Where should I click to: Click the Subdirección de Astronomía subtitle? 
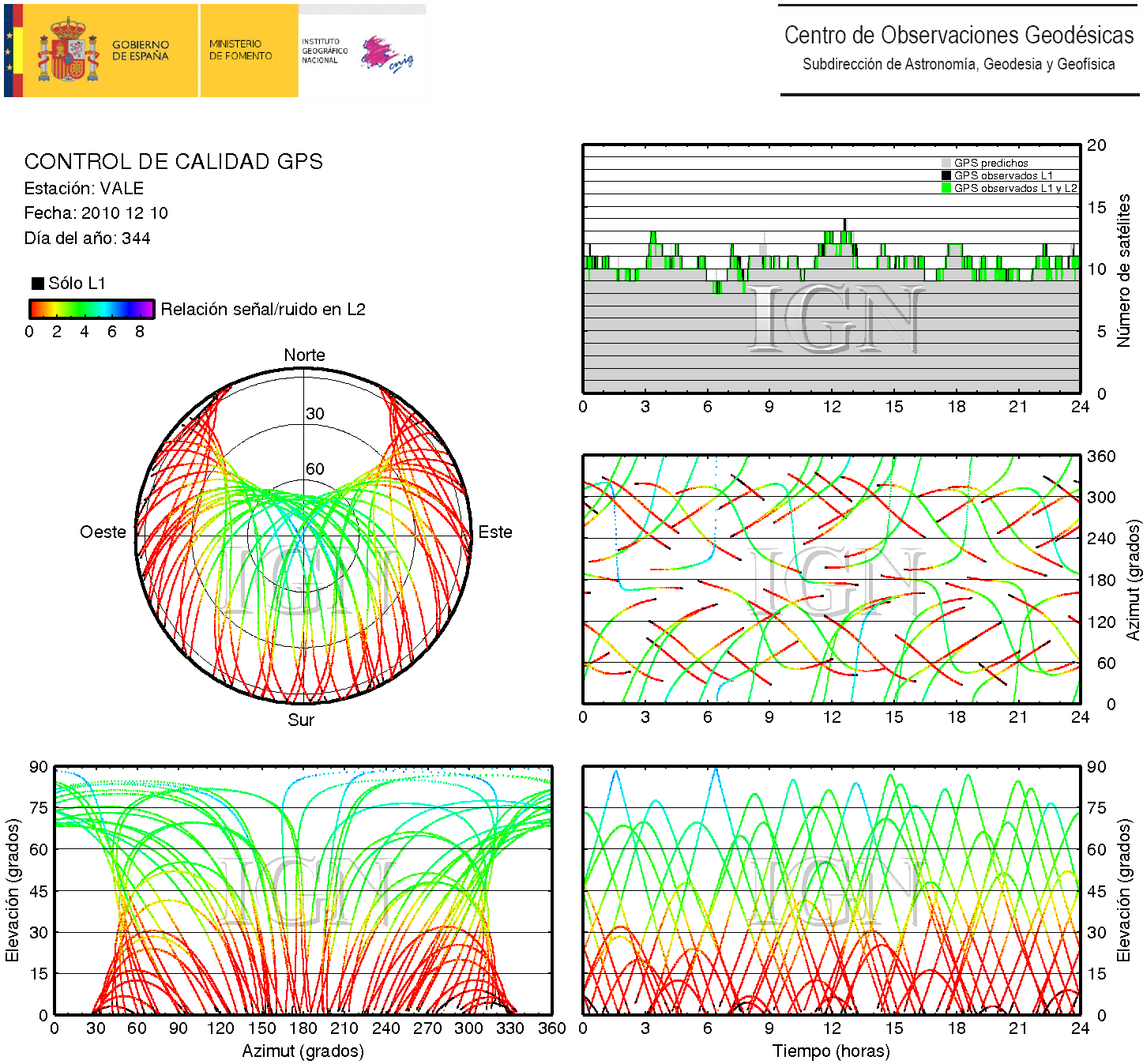958,65
